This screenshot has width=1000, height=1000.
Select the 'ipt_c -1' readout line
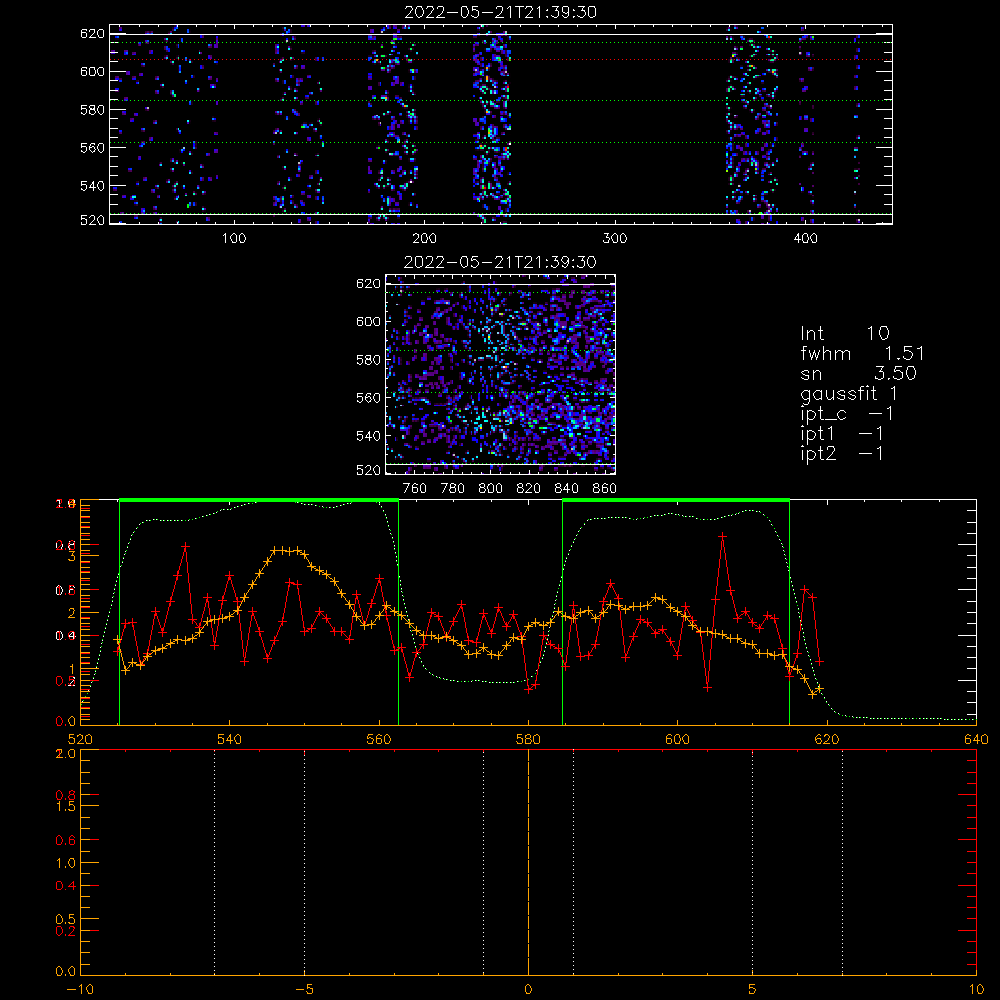(847, 414)
